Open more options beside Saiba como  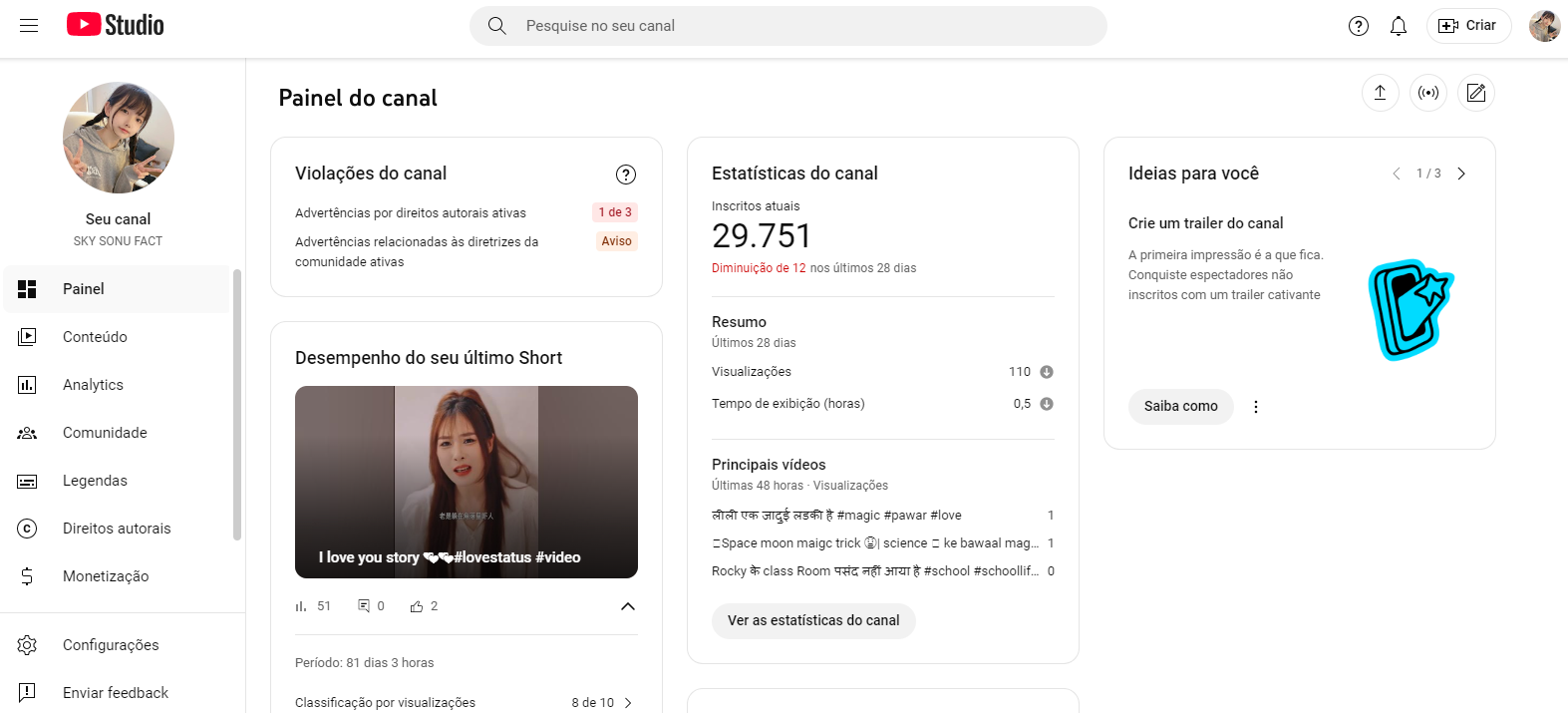1255,407
